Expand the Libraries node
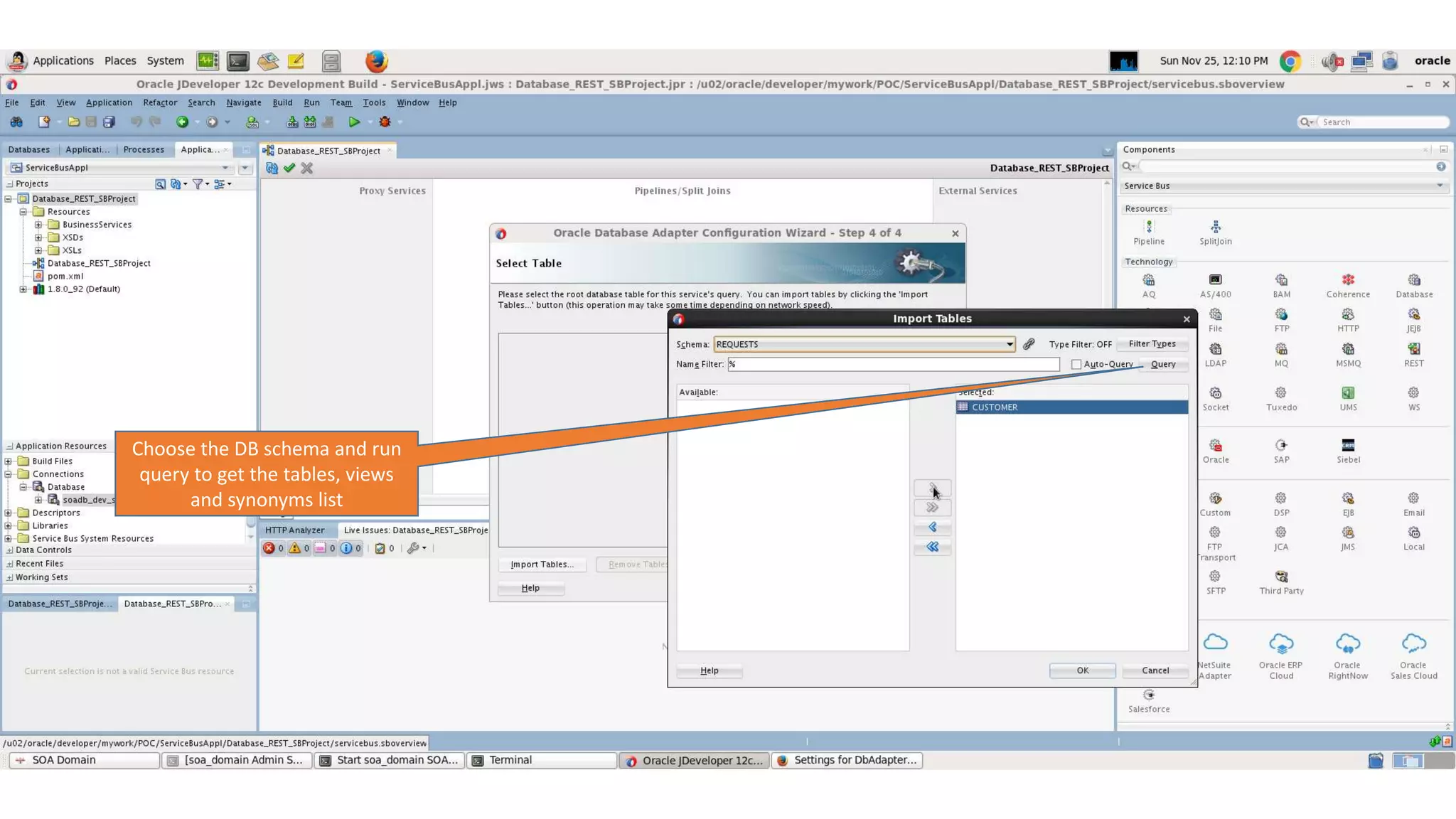This screenshot has width=1456, height=819. coord(9,526)
